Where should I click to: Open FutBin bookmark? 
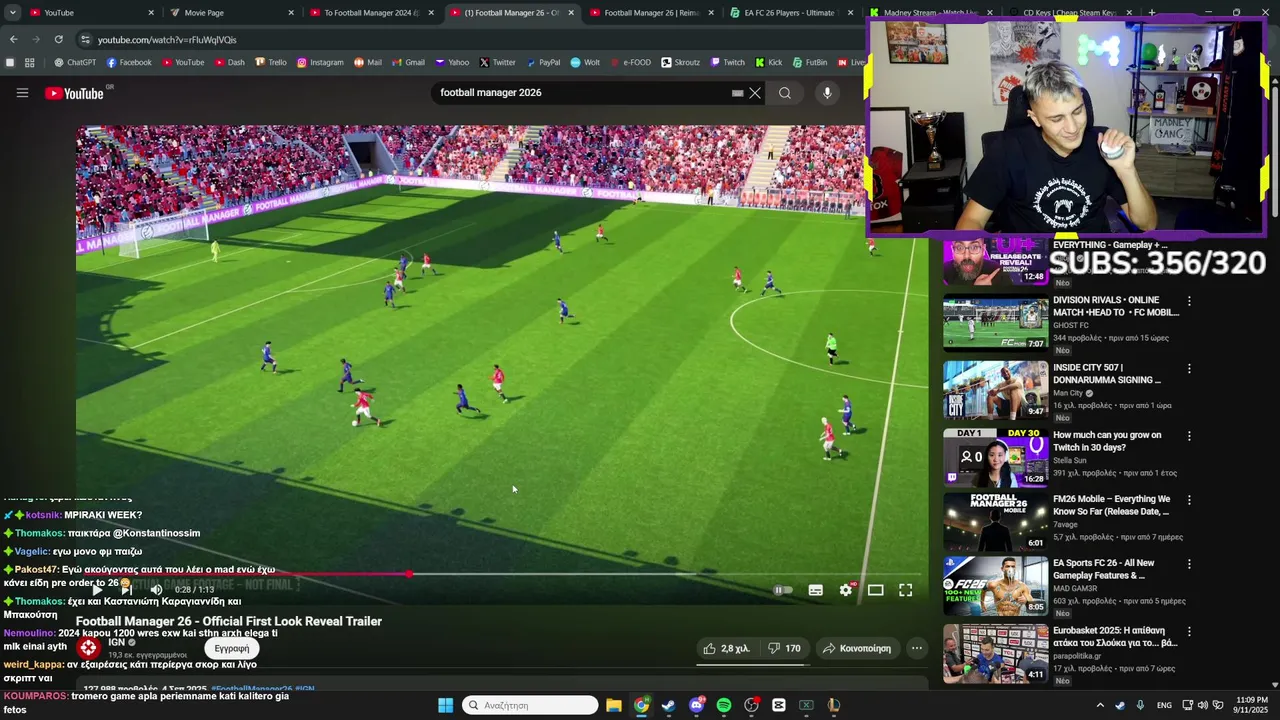[x=810, y=62]
